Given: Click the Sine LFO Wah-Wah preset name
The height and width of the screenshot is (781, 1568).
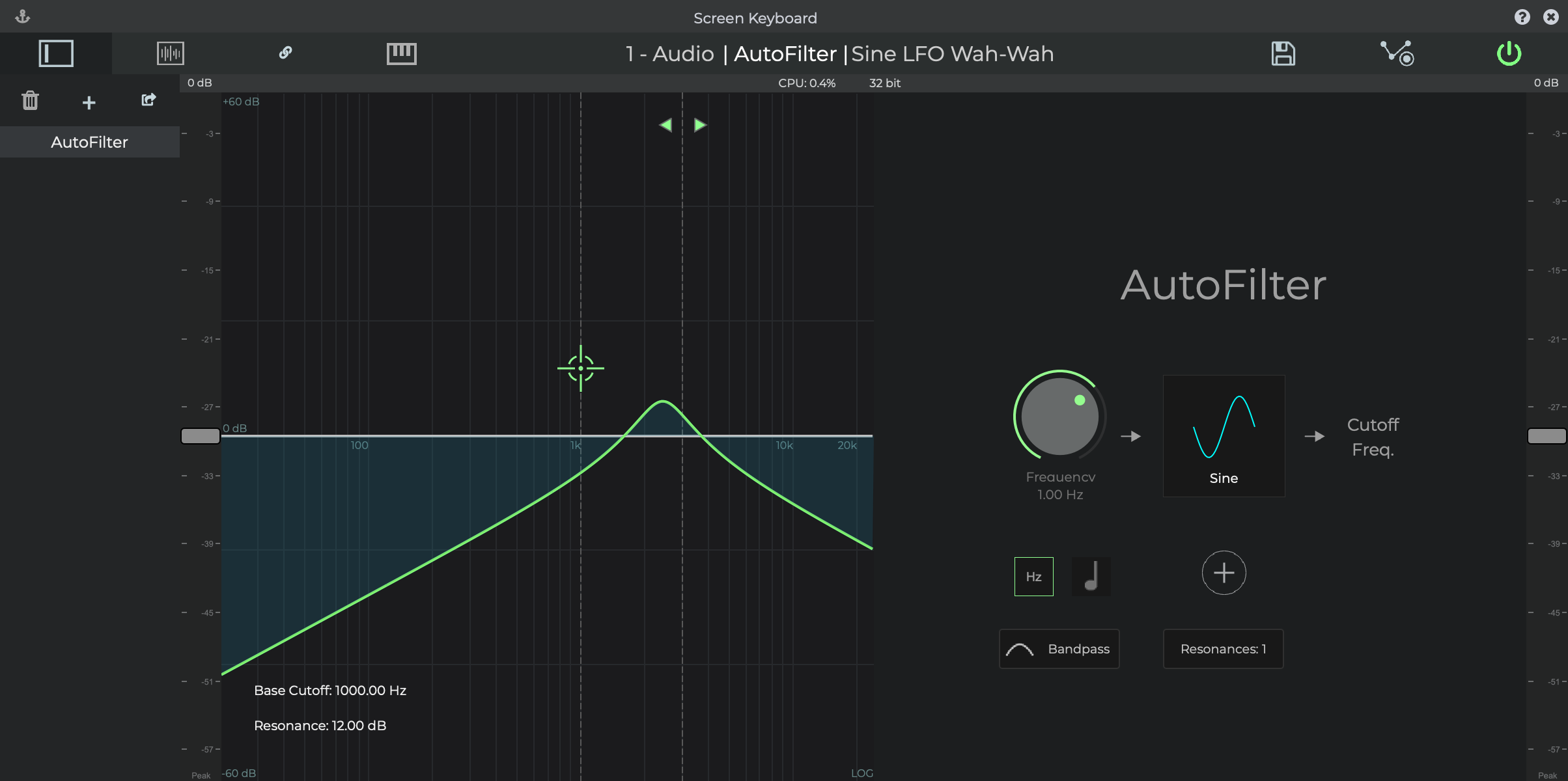Looking at the screenshot, I should point(952,53).
